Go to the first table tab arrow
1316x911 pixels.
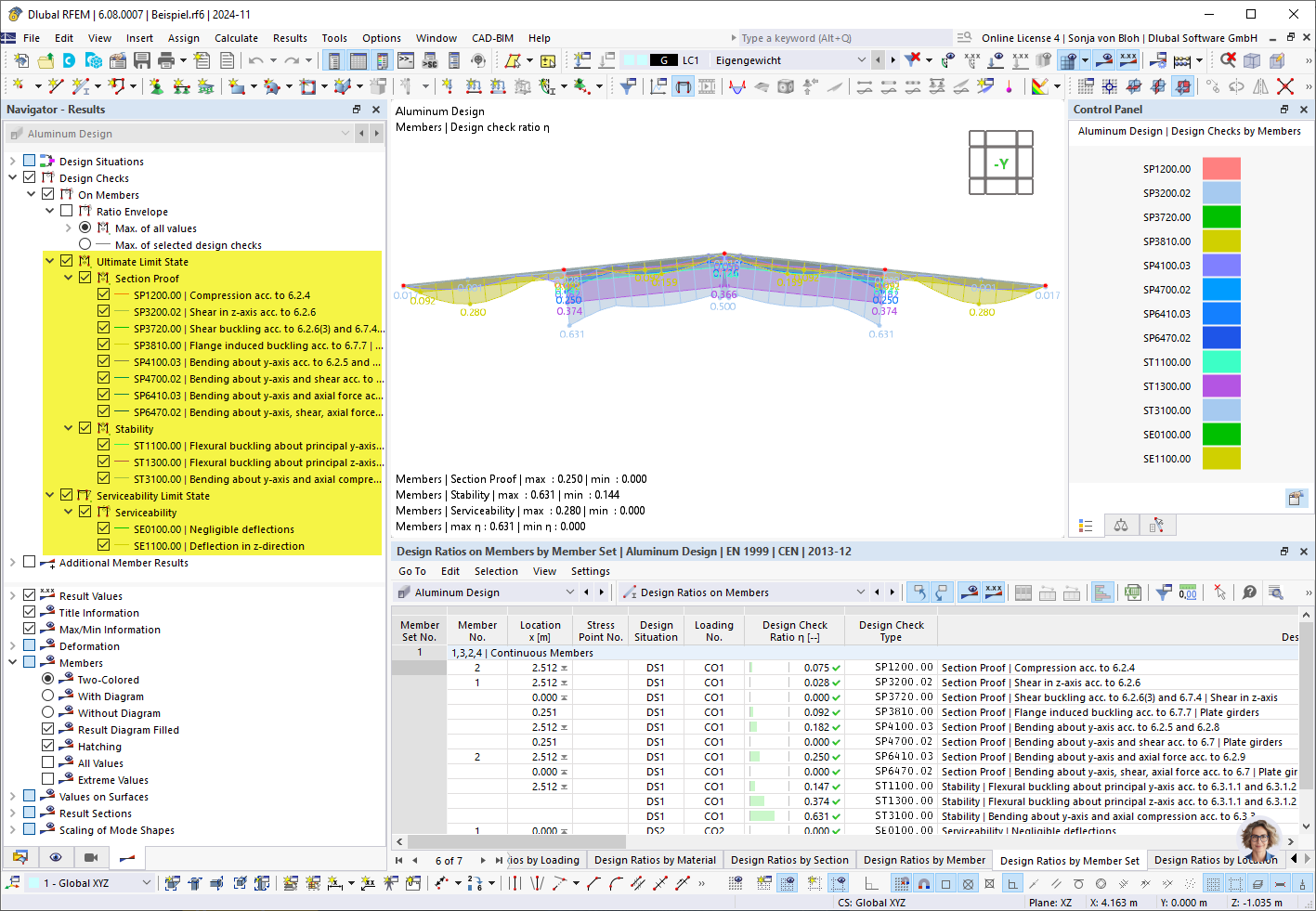(399, 861)
